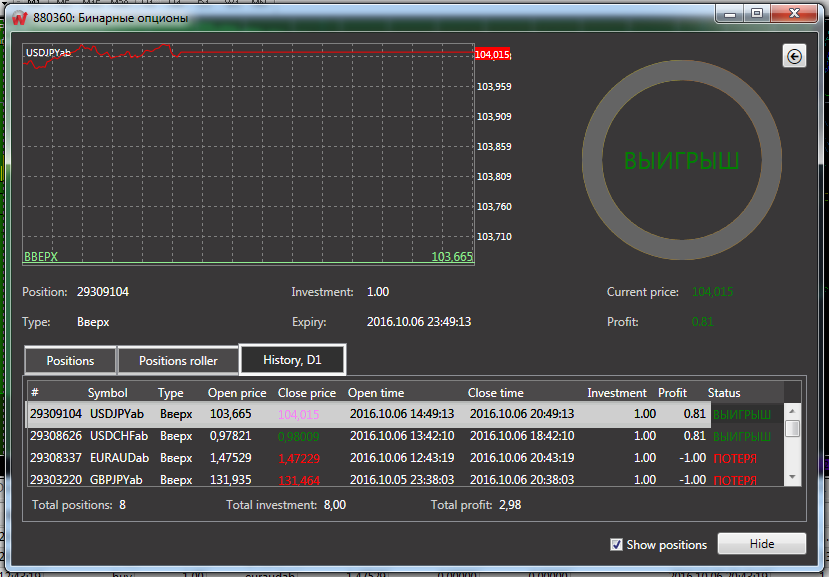This screenshot has width=829, height=577.
Task: Switch to the Positions tab
Action: click(70, 360)
